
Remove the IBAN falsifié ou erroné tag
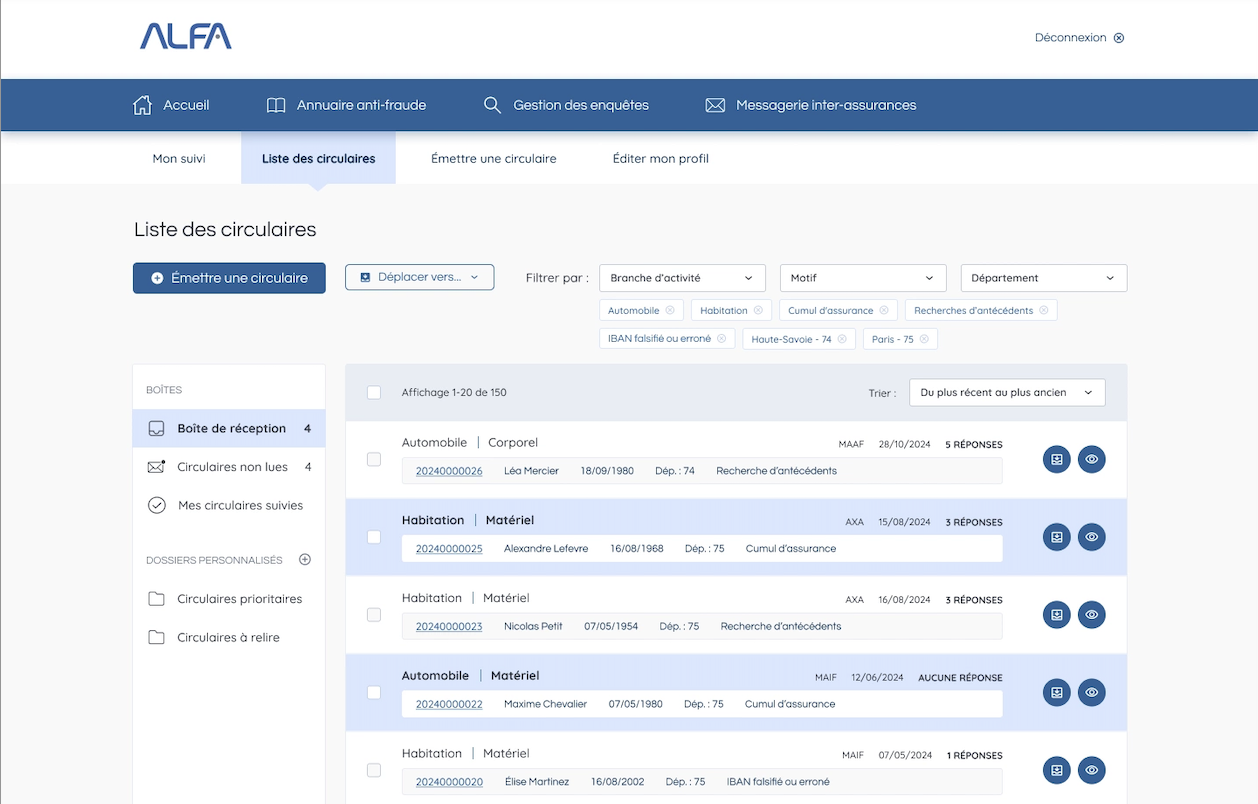click(x=721, y=339)
